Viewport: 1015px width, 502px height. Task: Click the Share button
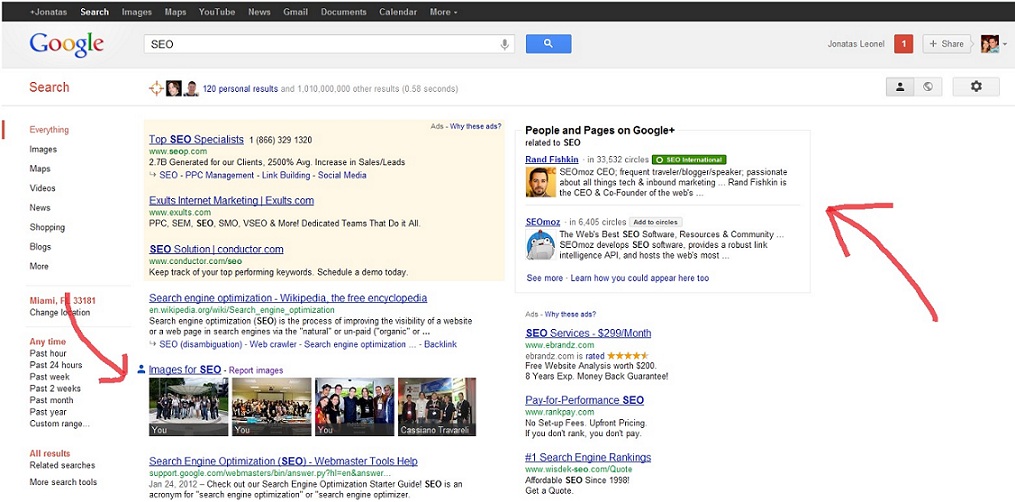[x=946, y=43]
